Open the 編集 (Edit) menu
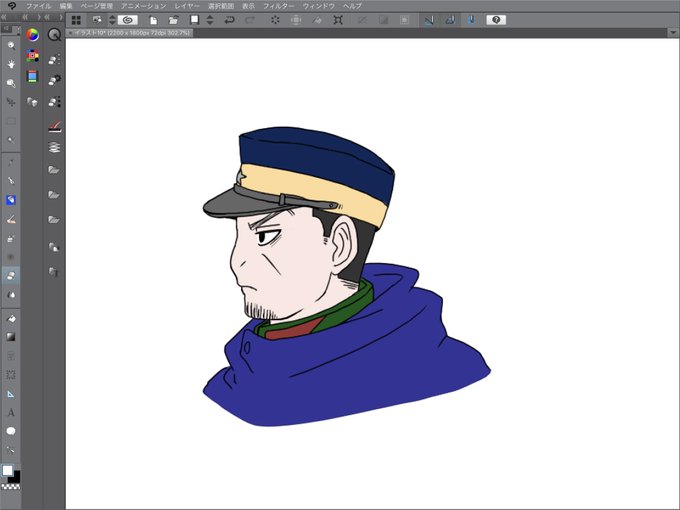Image resolution: width=680 pixels, height=510 pixels. click(x=66, y=6)
